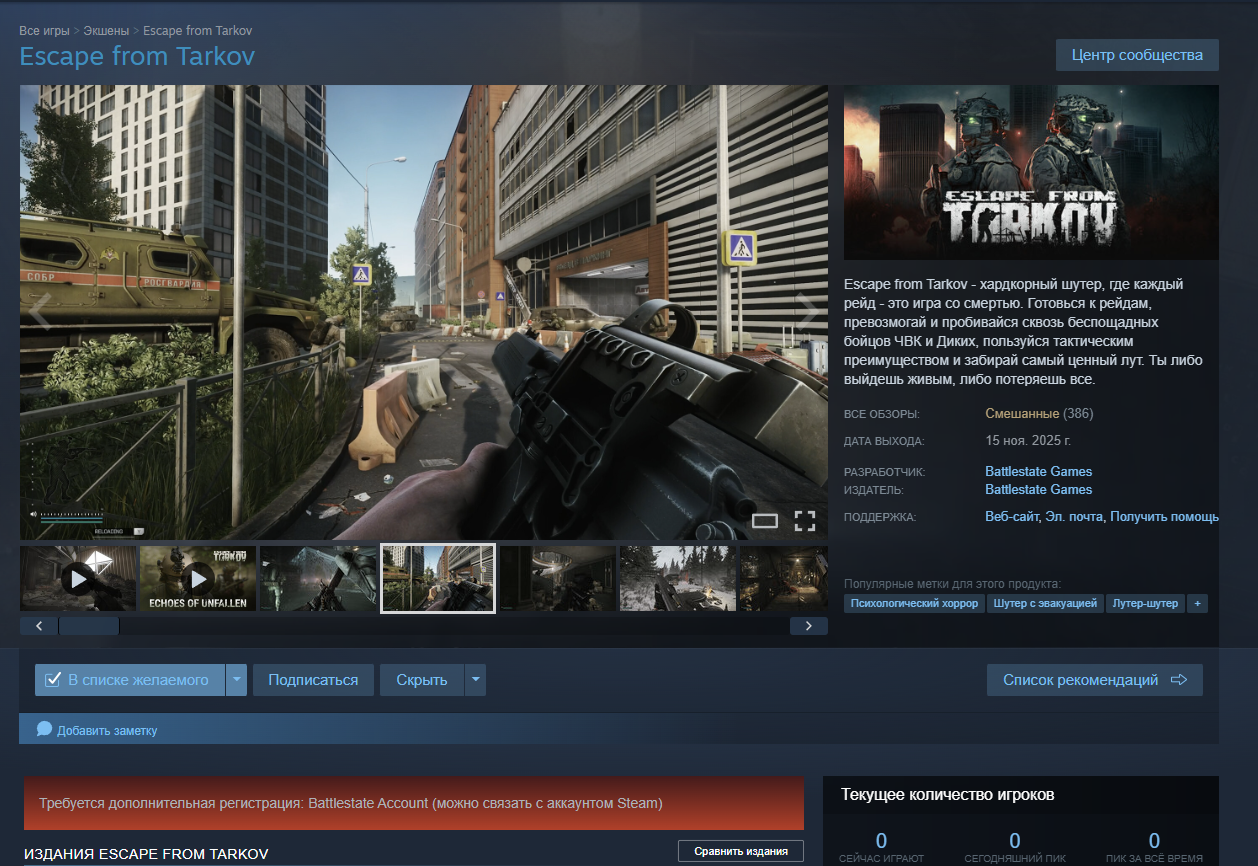Screen dimensions: 1258x866
Task: Click the Battlestate Account registration notice
Action: pyautogui.click(x=414, y=803)
